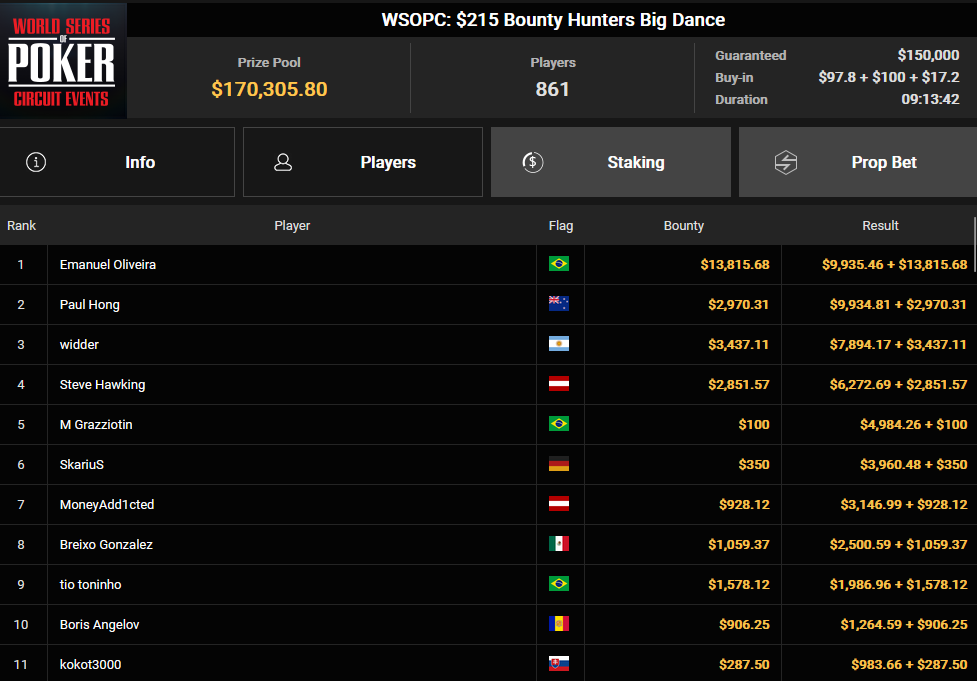Select player Emanuel Oliveira
This screenshot has height=681, width=977.
[x=108, y=264]
